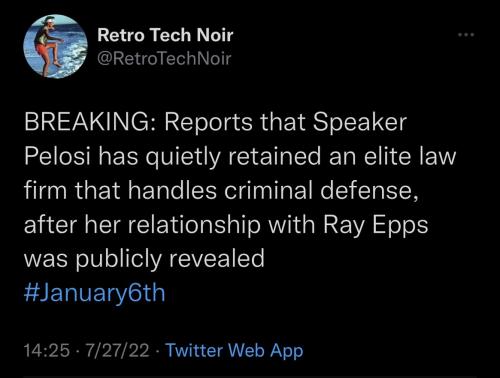Click the phrase criminal defense in the tweet
500x378 pixels.
point(321,191)
